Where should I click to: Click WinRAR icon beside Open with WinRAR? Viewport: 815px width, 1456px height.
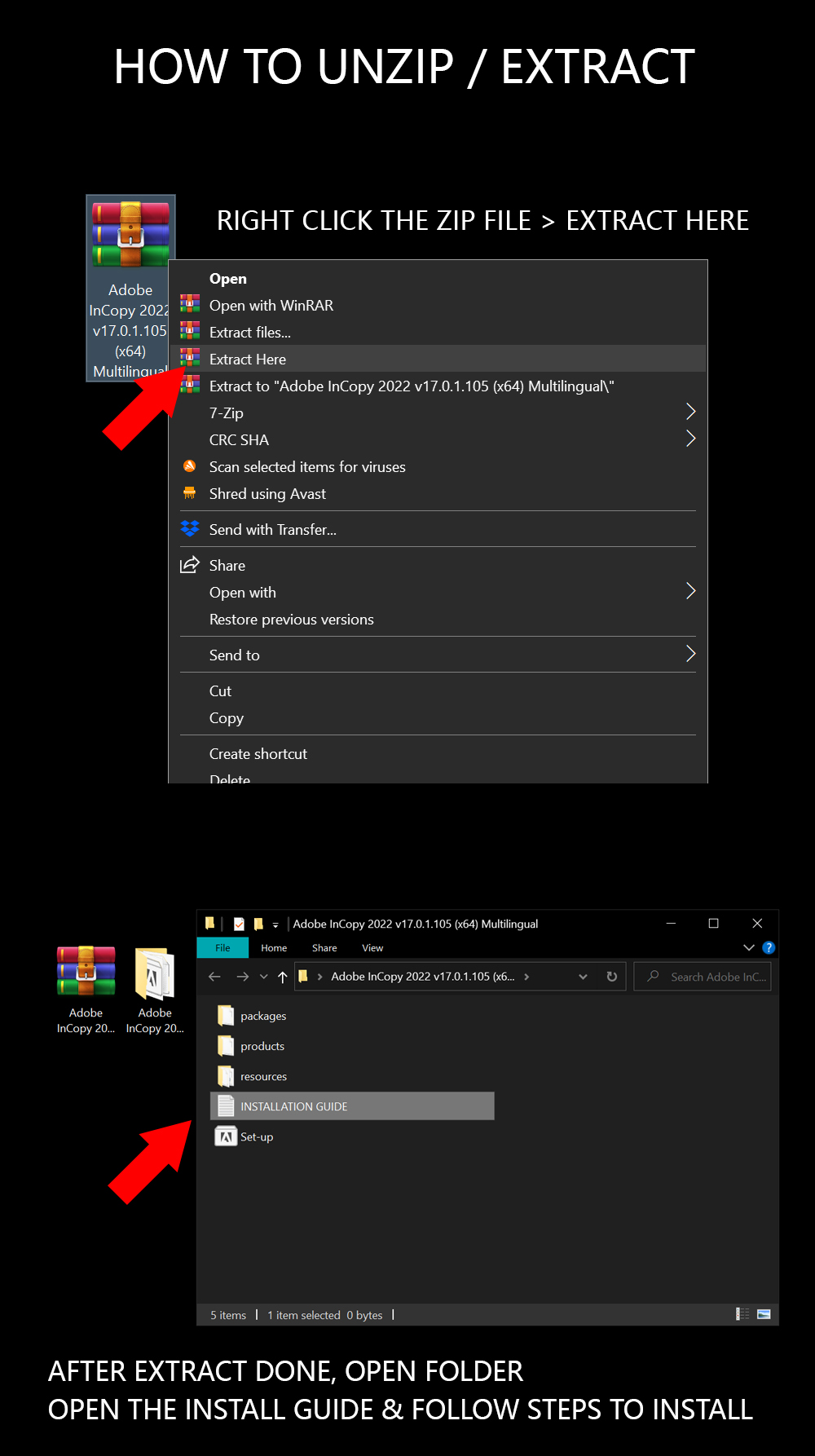[190, 304]
